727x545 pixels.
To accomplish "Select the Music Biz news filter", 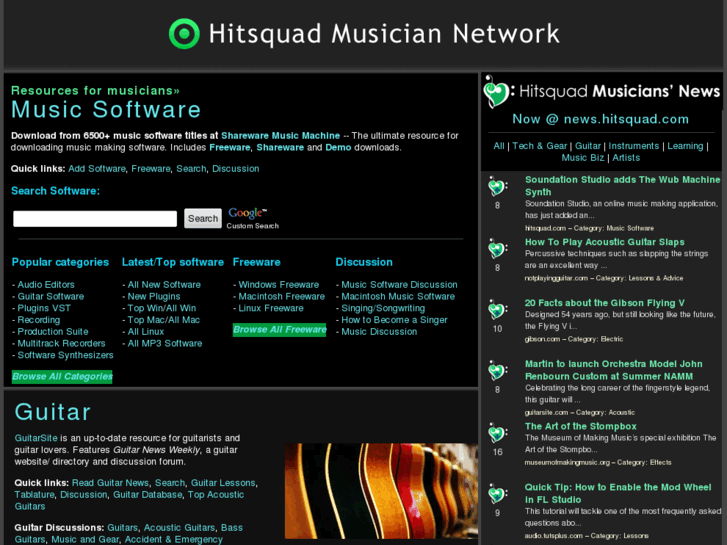I will [583, 158].
